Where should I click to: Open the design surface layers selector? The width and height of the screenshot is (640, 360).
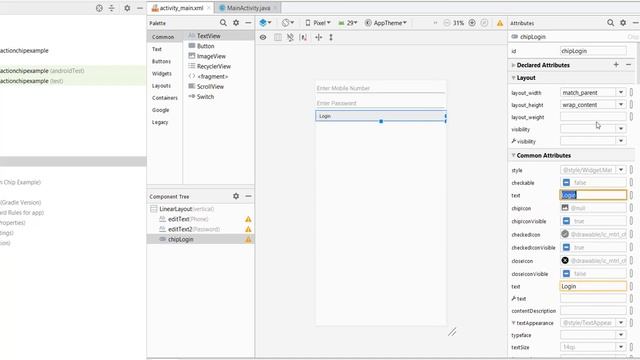pyautogui.click(x=265, y=23)
